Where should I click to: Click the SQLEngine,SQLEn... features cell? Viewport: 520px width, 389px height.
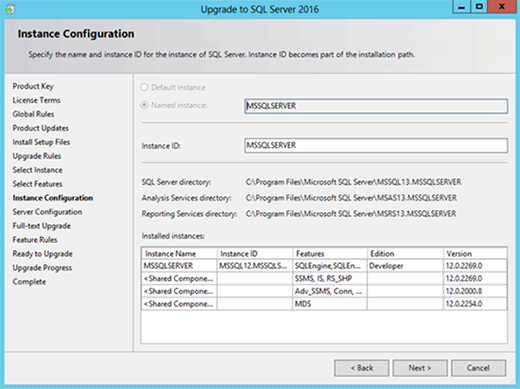330,266
